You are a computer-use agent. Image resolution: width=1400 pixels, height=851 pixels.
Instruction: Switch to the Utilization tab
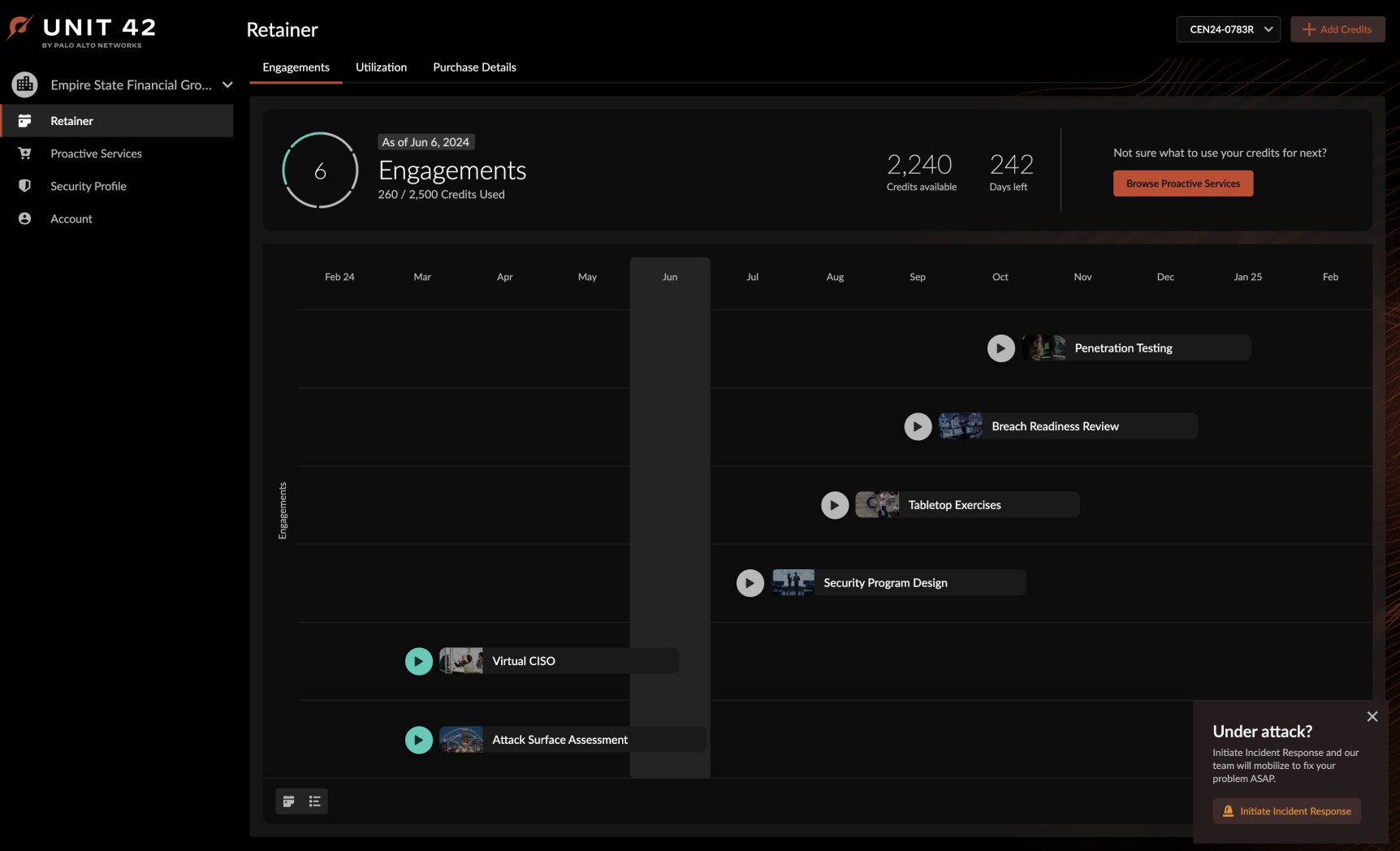coord(381,67)
